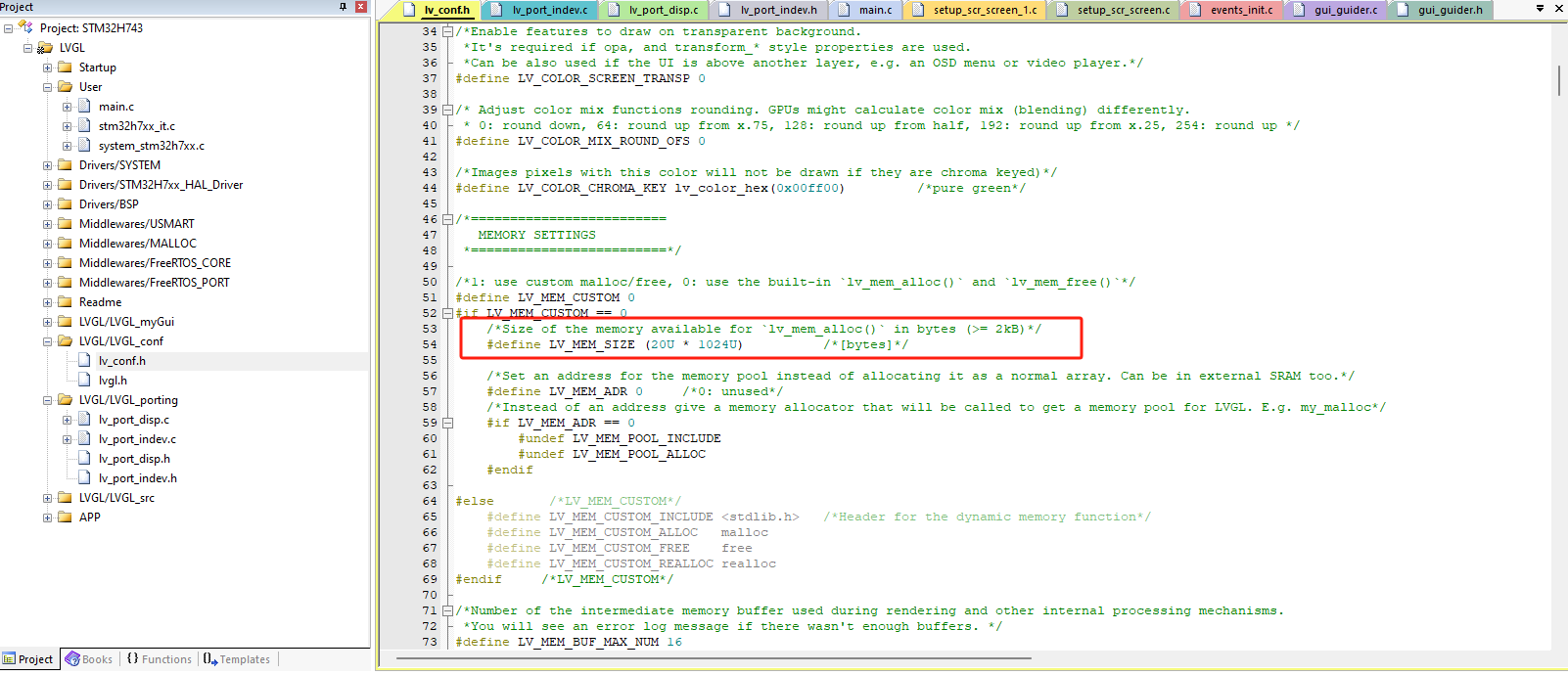Expand the Startup folder group

(x=47, y=67)
